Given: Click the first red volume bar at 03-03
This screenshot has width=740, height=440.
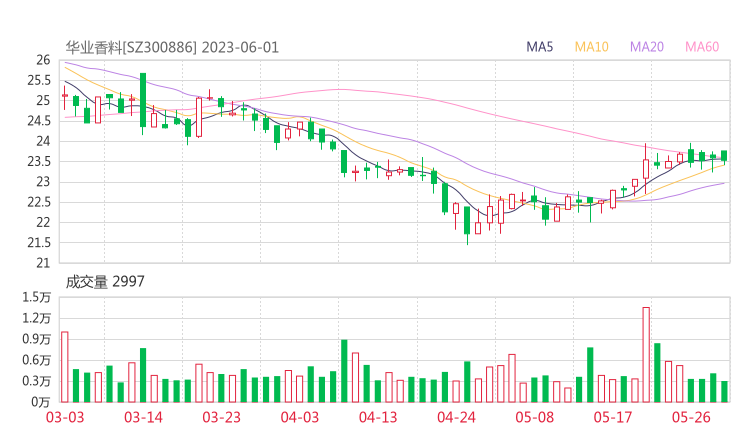Looking at the screenshot, I should point(65,367).
